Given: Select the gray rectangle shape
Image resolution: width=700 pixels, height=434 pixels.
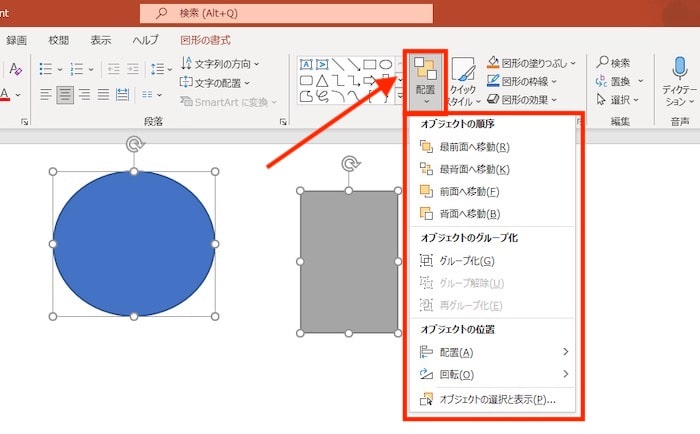Looking at the screenshot, I should [348, 261].
